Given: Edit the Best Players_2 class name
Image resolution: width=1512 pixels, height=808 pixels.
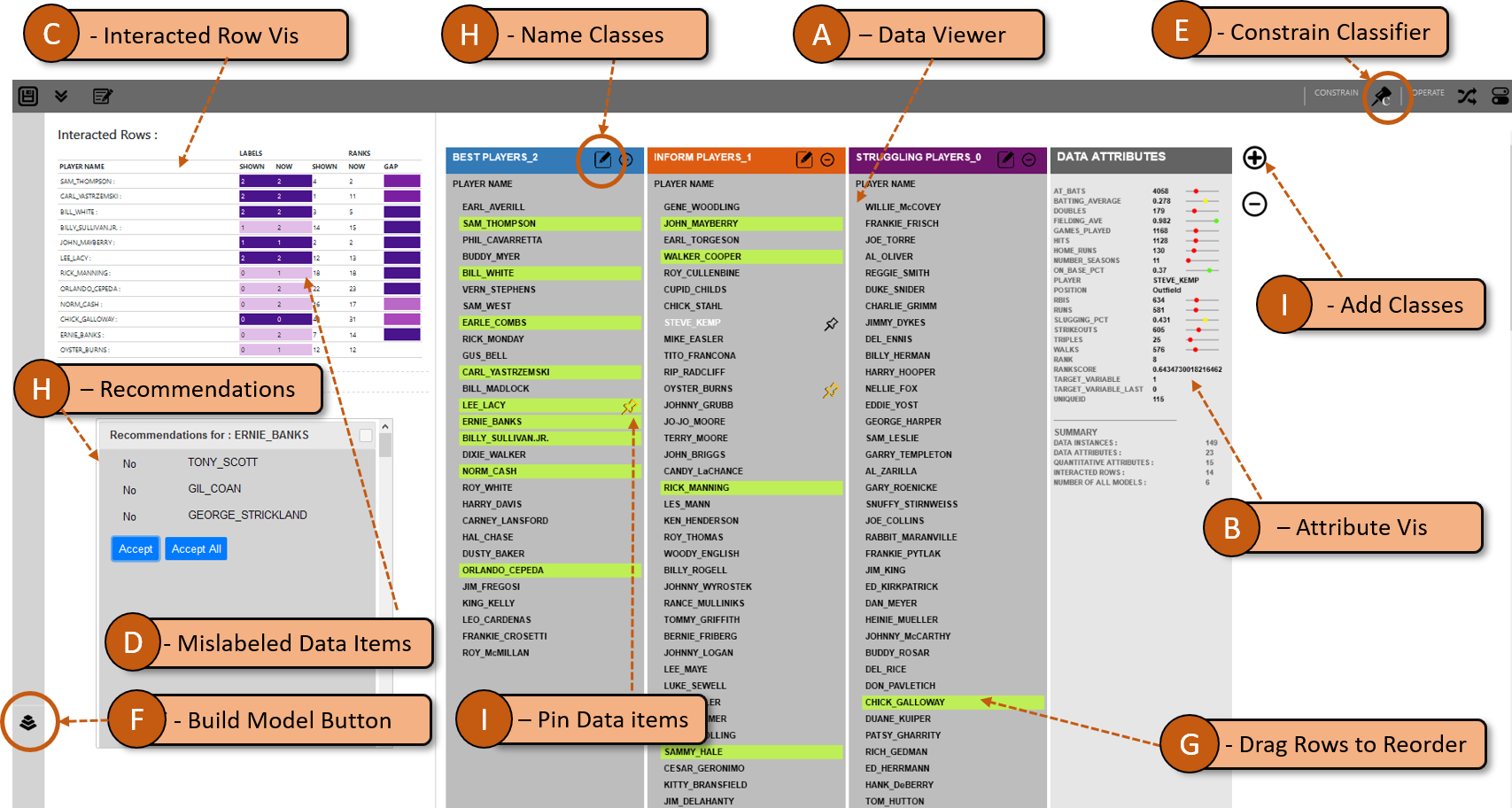Looking at the screenshot, I should click(x=602, y=159).
